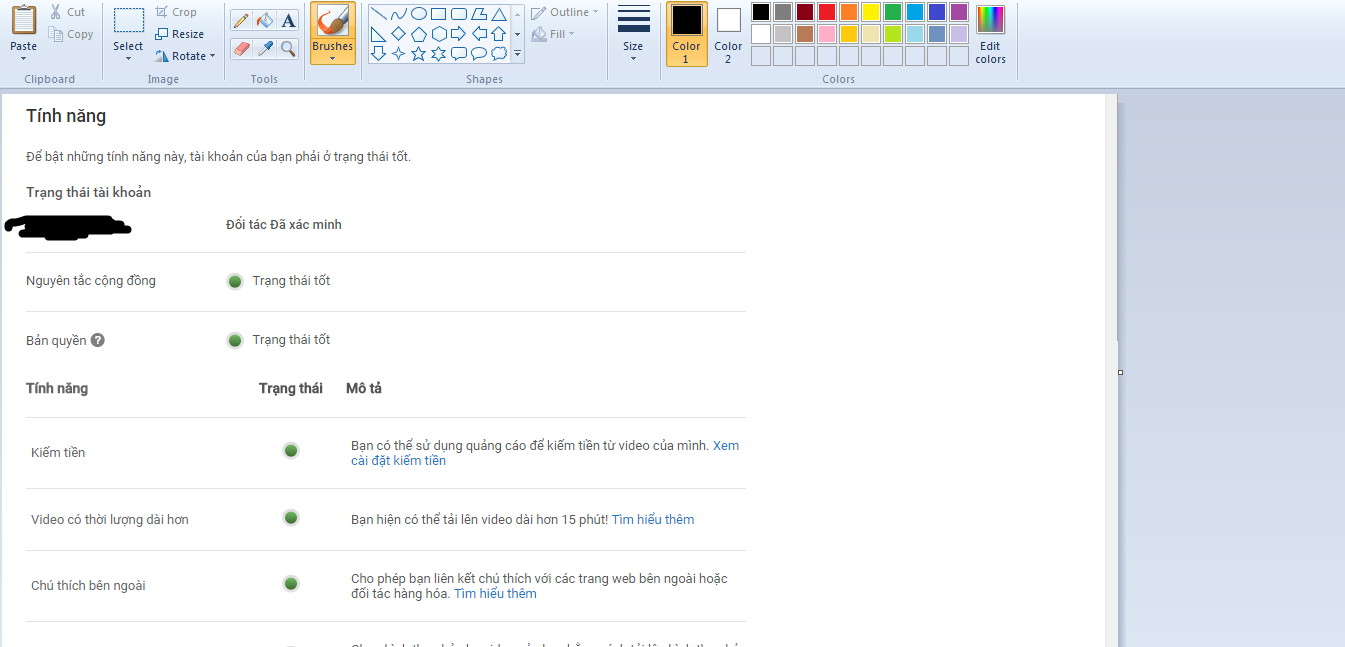Expand the Rotate dropdown
Viewport: 1345px width, 647px height.
(x=213, y=57)
